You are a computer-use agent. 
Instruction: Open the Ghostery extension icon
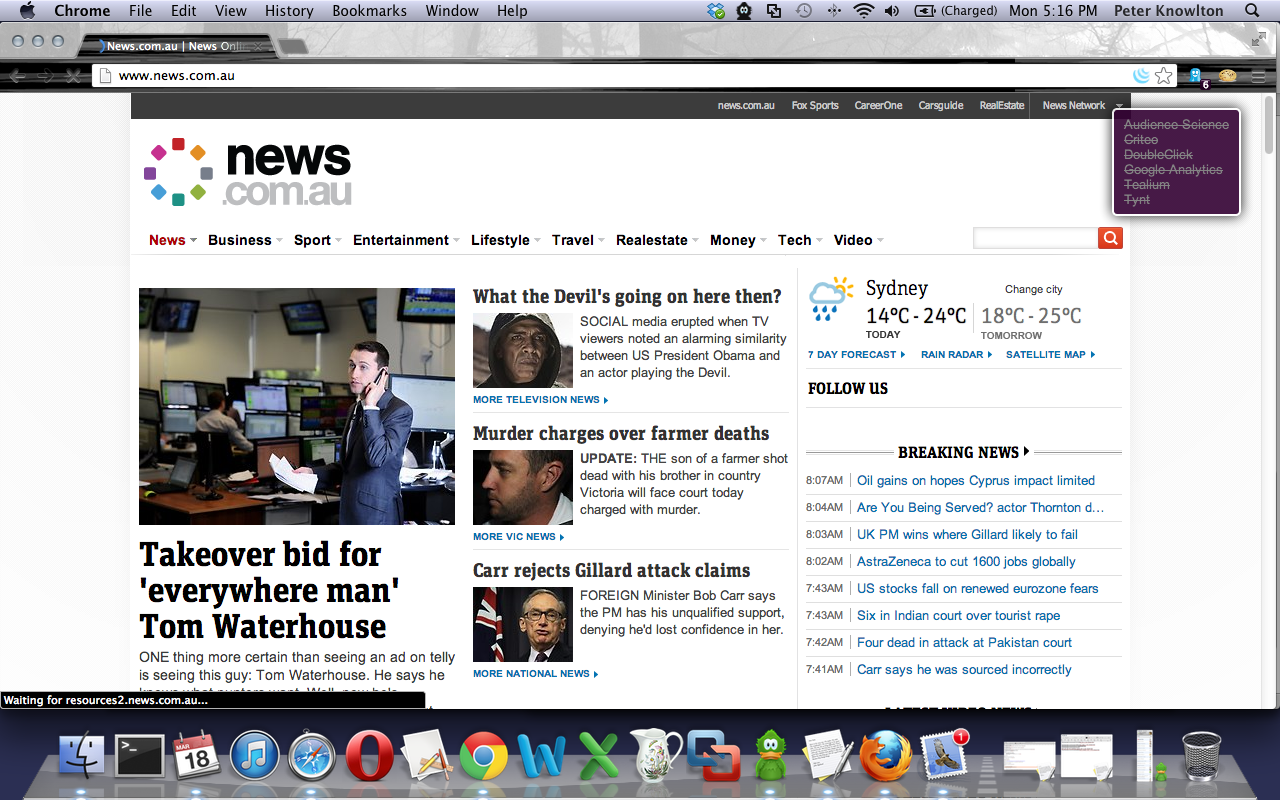(x=1196, y=76)
